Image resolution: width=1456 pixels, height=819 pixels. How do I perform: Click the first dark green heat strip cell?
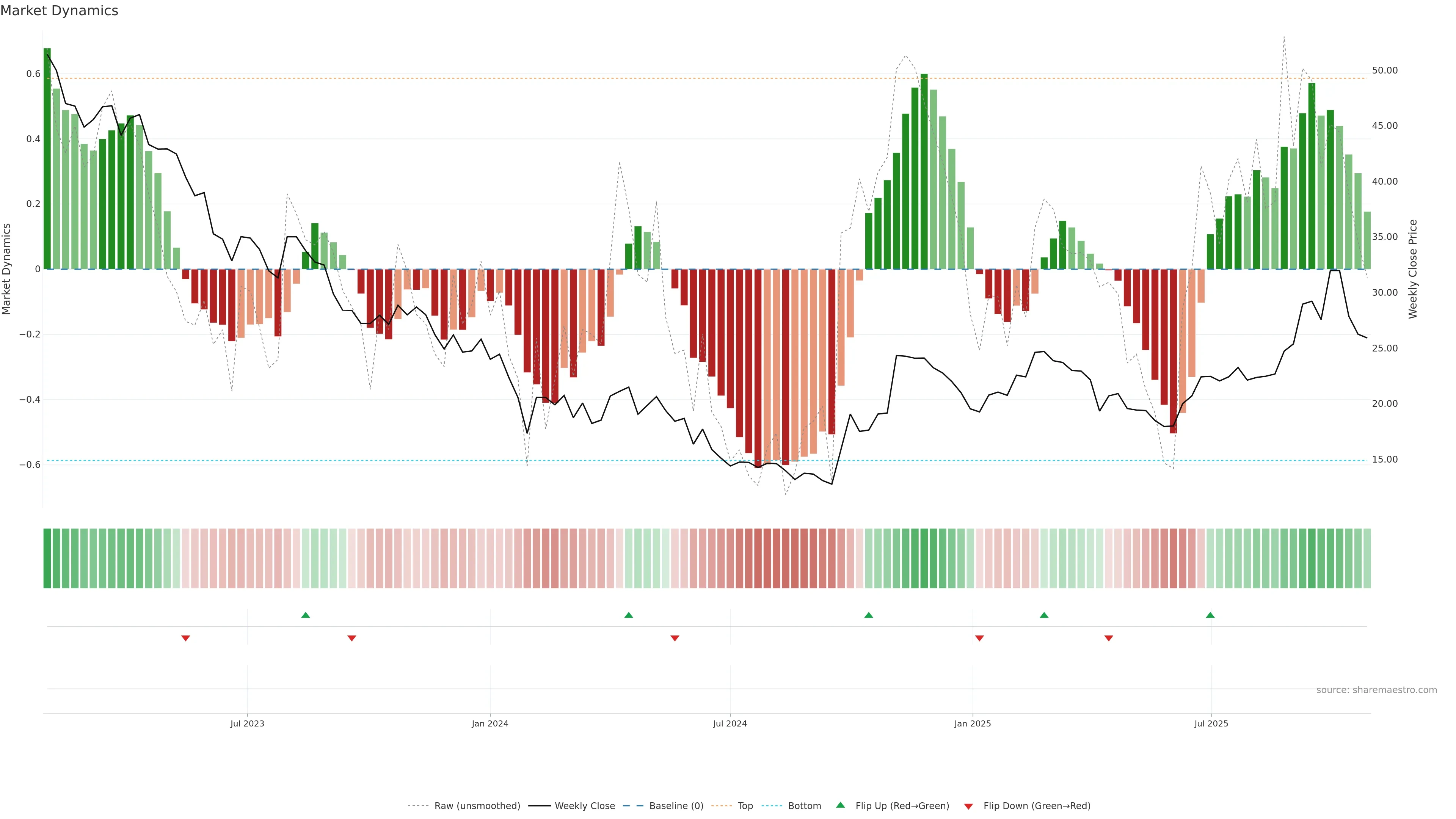(47, 558)
